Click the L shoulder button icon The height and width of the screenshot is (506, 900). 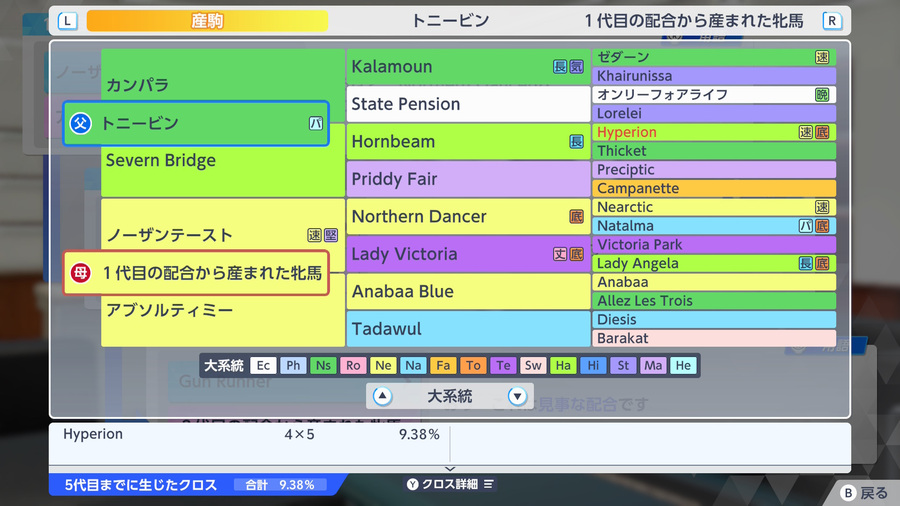[x=67, y=21]
